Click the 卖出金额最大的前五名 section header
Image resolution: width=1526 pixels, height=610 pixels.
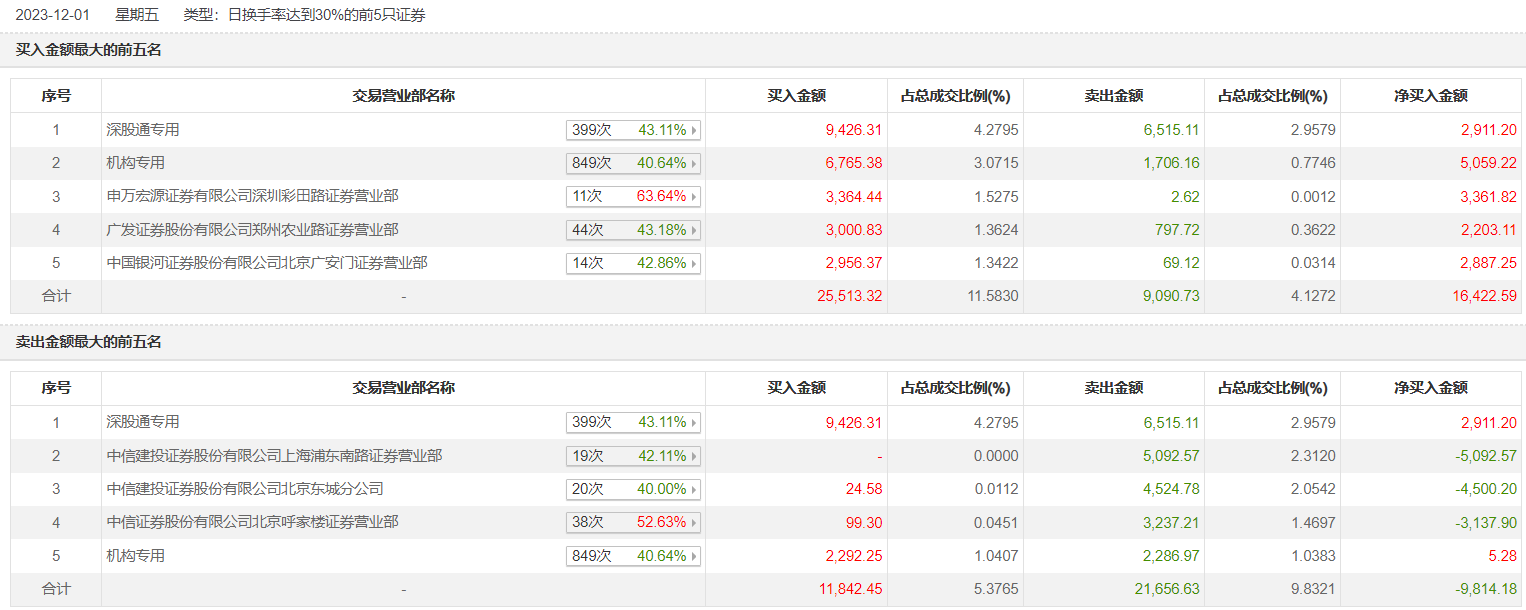click(89, 342)
